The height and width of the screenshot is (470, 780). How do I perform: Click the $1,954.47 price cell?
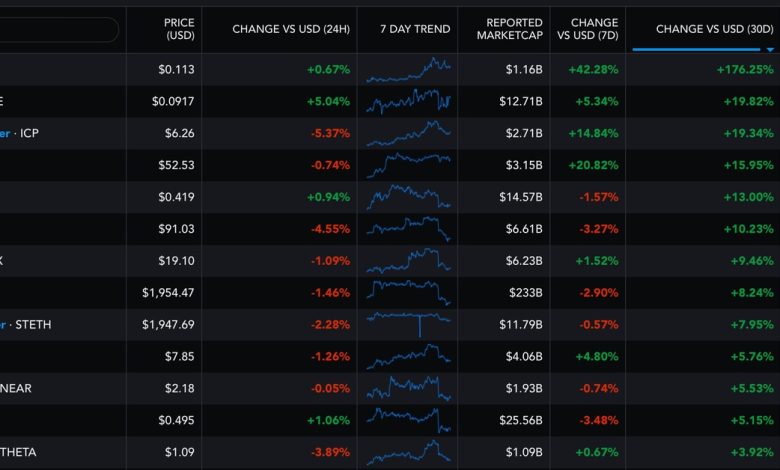point(168,293)
